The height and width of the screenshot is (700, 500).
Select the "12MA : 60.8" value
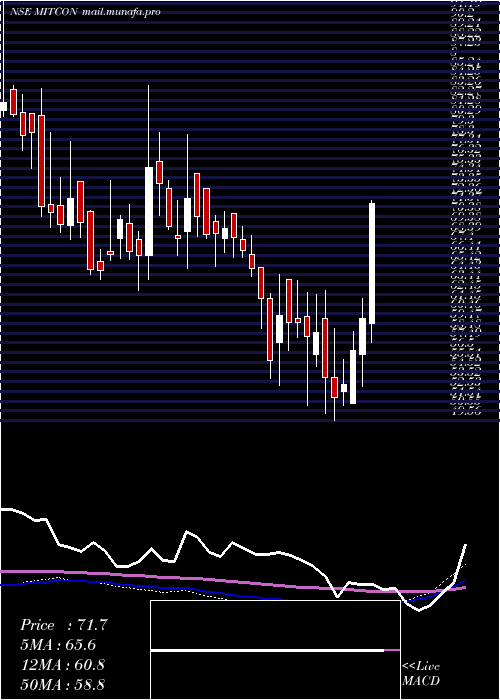[62, 665]
